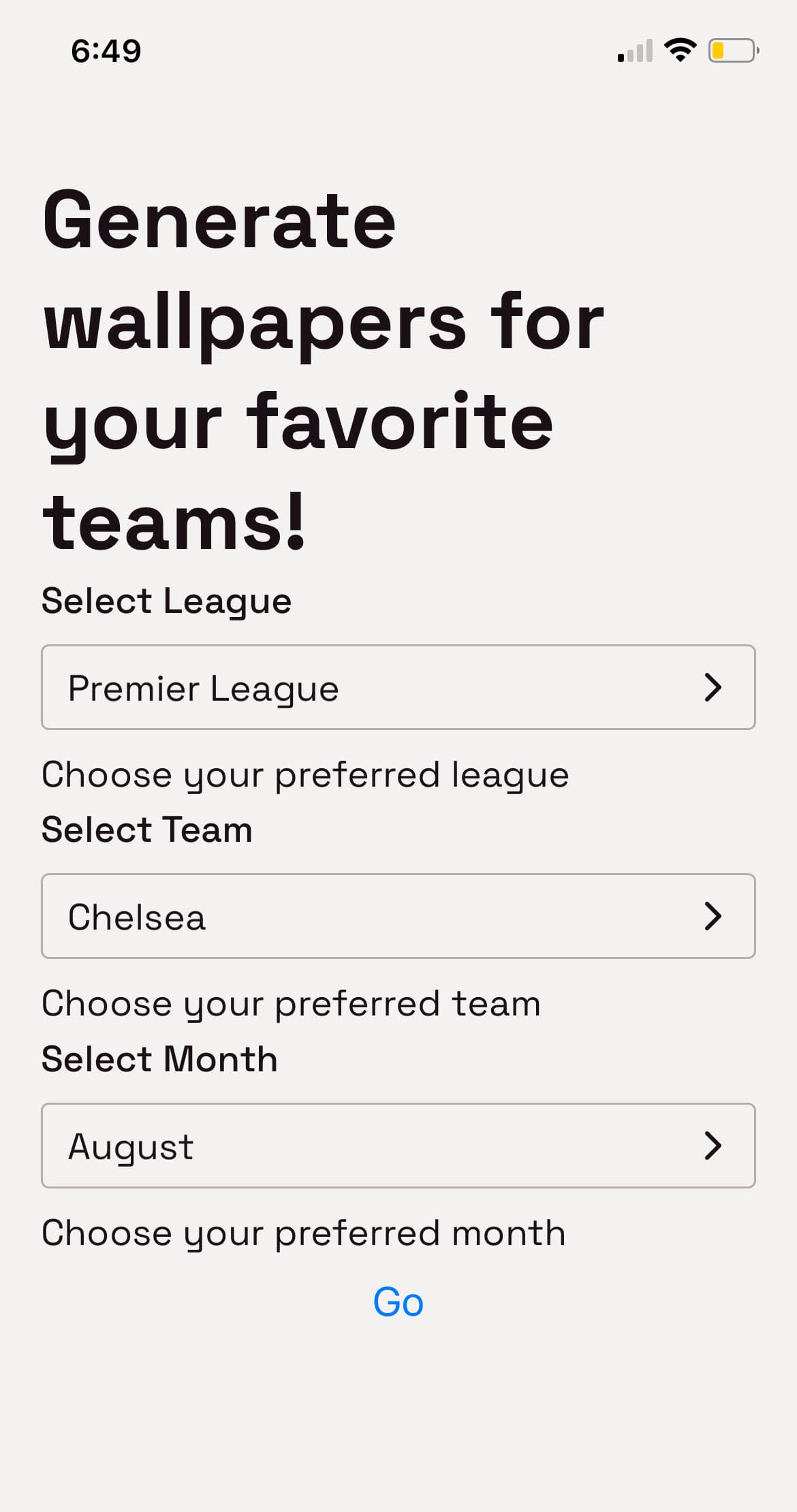The image size is (797, 1512).
Task: Expand the Select Team chevron
Action: coord(713,916)
